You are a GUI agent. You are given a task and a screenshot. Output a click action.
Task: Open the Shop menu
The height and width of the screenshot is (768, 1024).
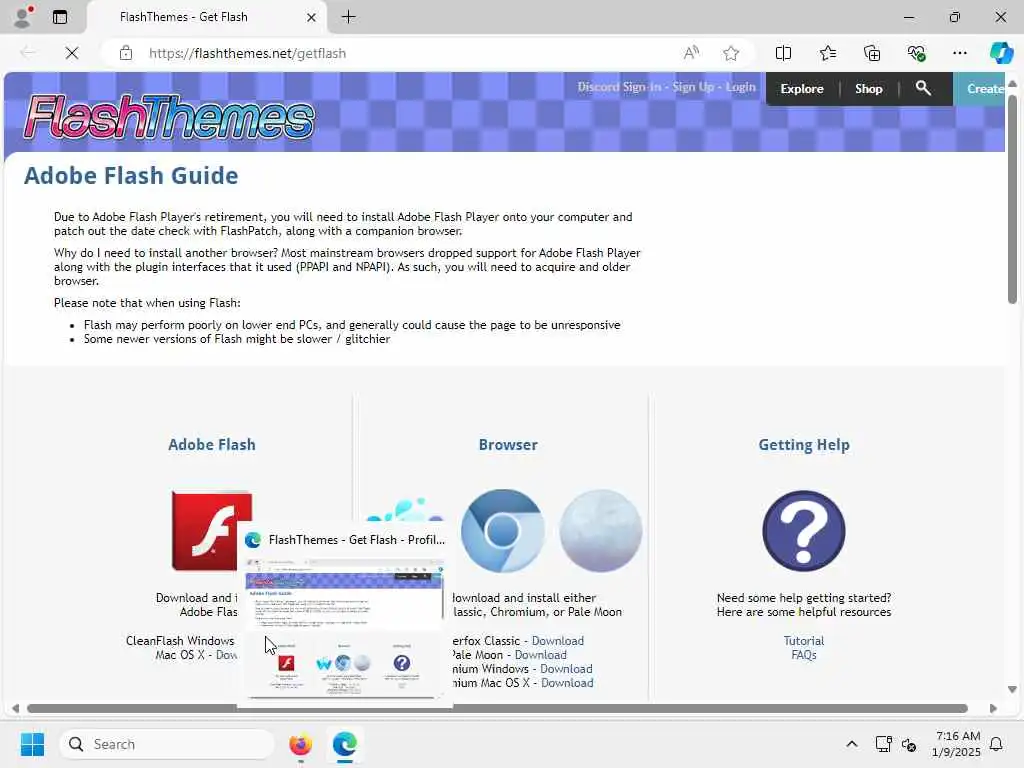[869, 89]
